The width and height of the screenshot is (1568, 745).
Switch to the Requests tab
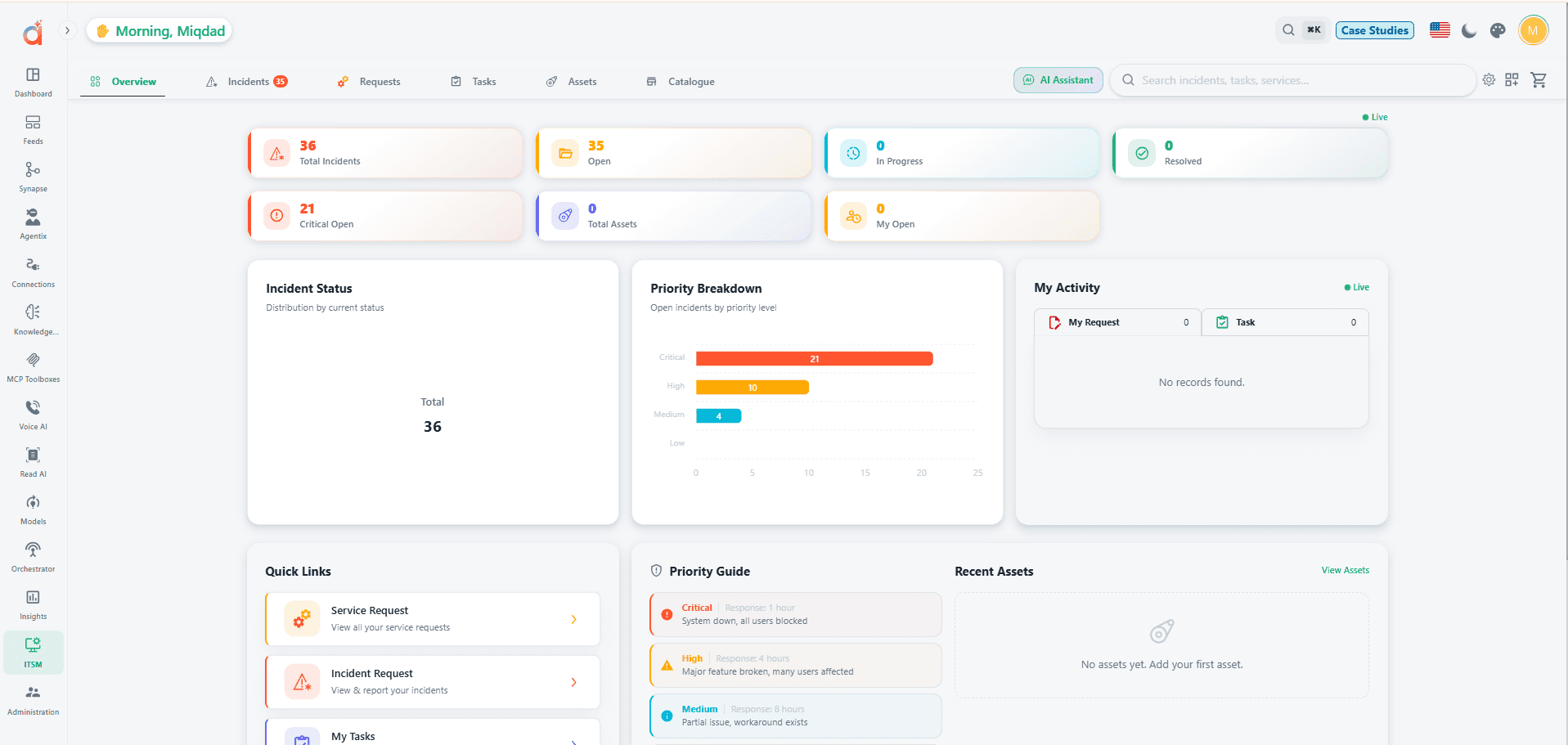pos(369,82)
